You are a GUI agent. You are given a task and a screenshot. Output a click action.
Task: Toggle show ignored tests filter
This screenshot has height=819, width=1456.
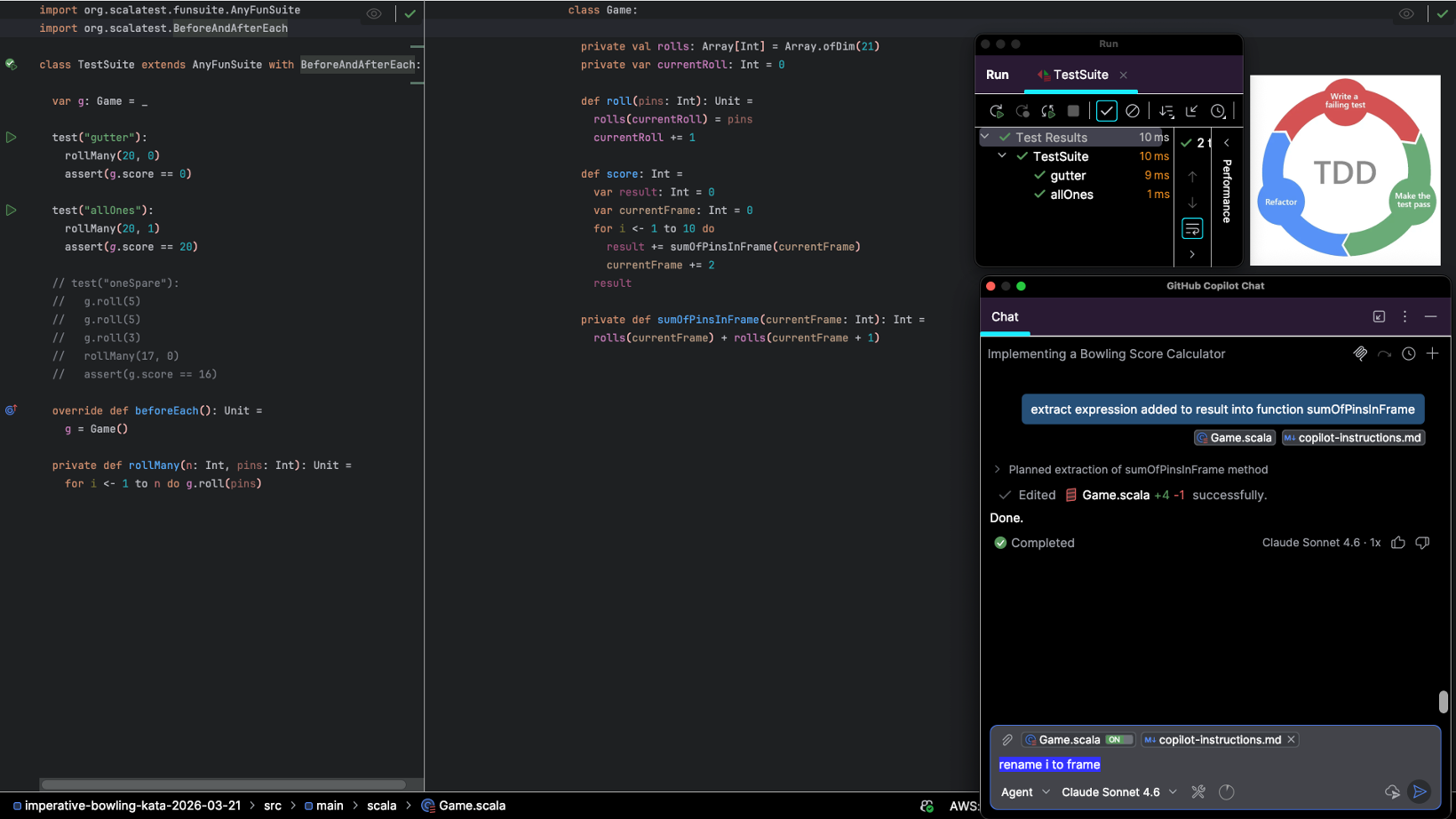[x=1132, y=111]
